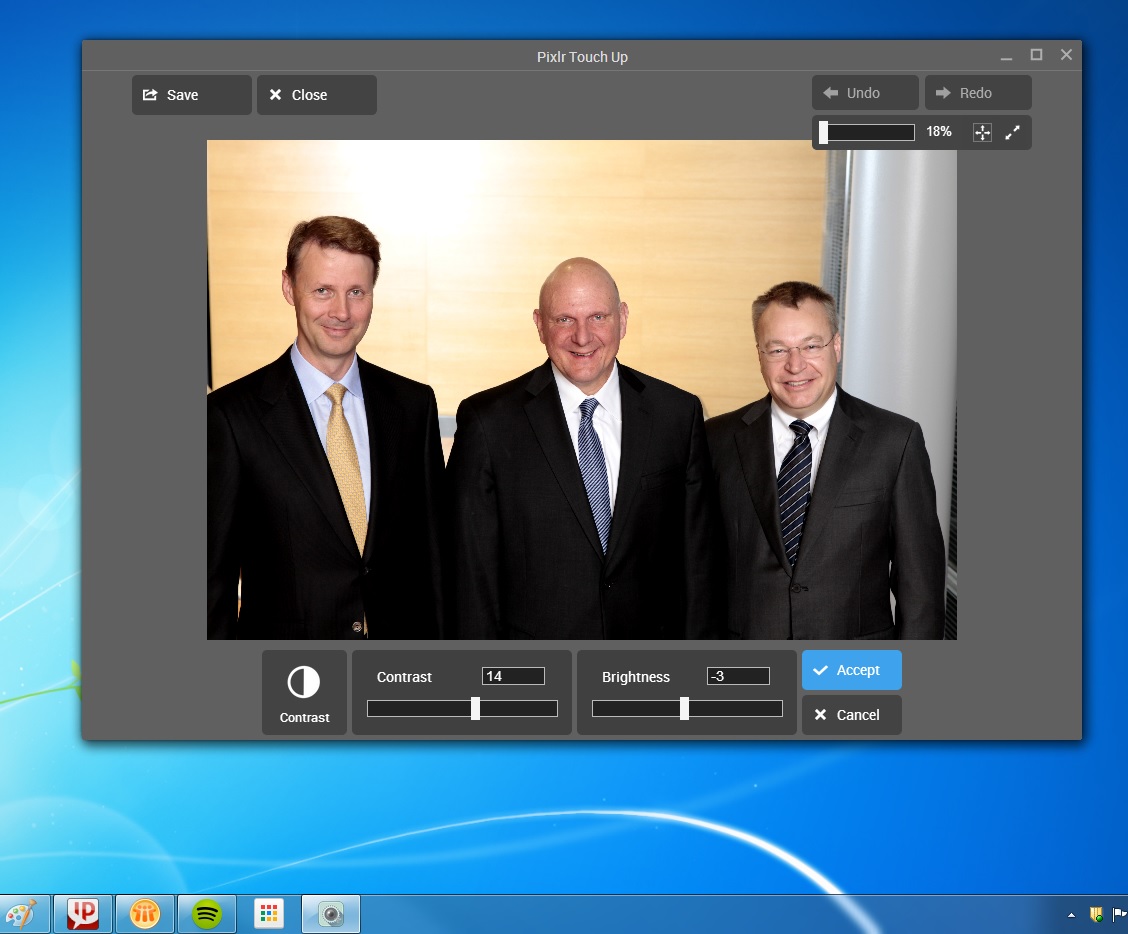1128x934 pixels.
Task: Open the Paint icon in the taskbar
Action: 21,914
